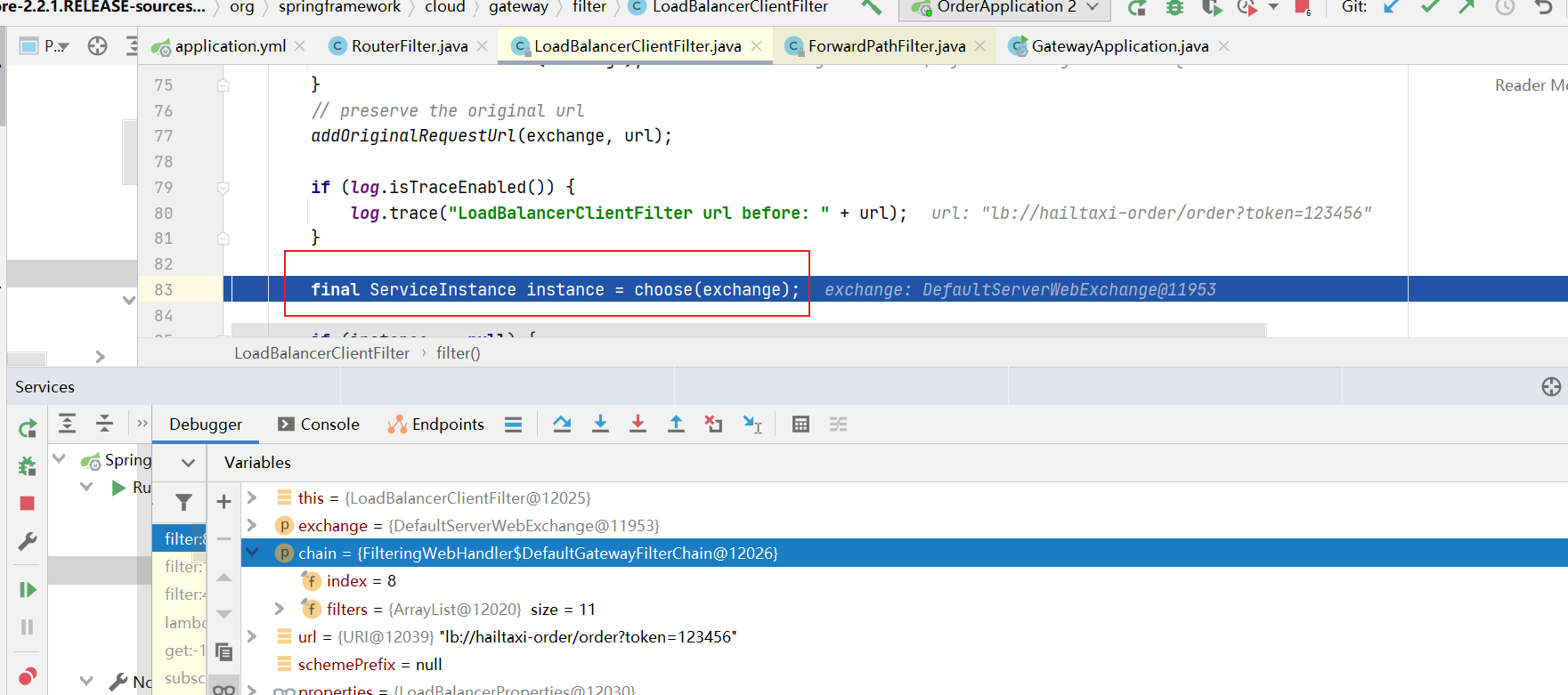Click the Rerun icon in top toolbar

tap(1137, 8)
